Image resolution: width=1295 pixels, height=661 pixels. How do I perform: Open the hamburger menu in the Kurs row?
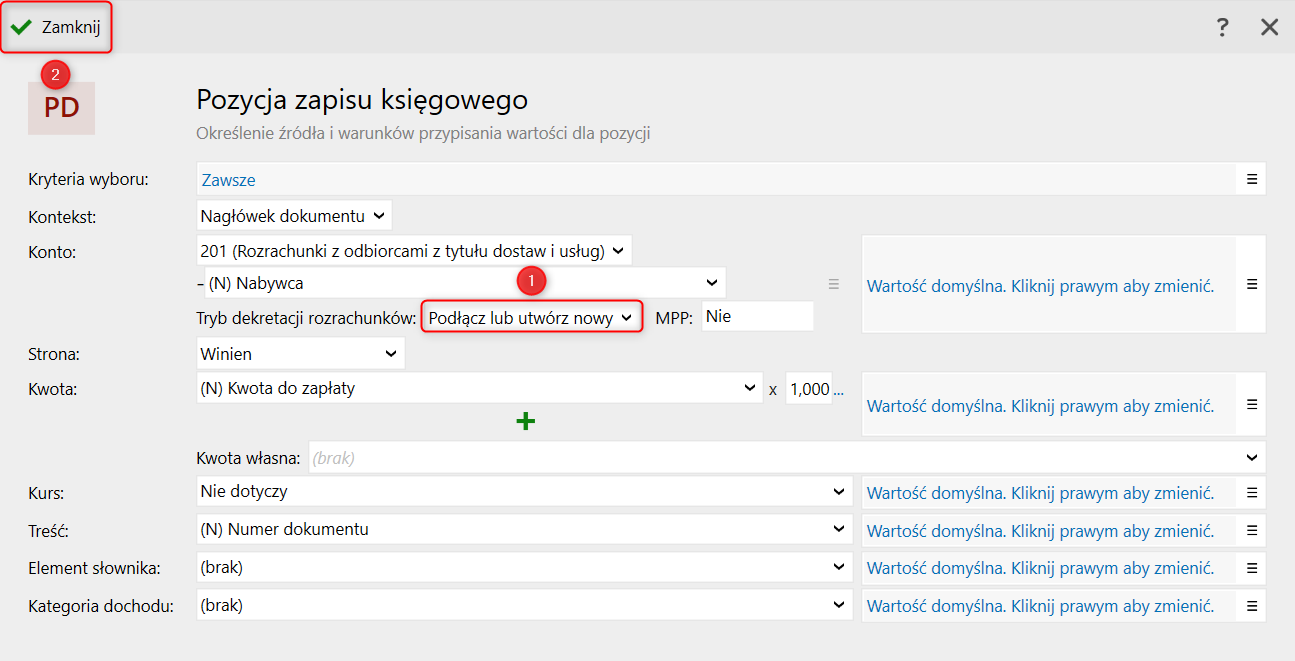click(1251, 492)
